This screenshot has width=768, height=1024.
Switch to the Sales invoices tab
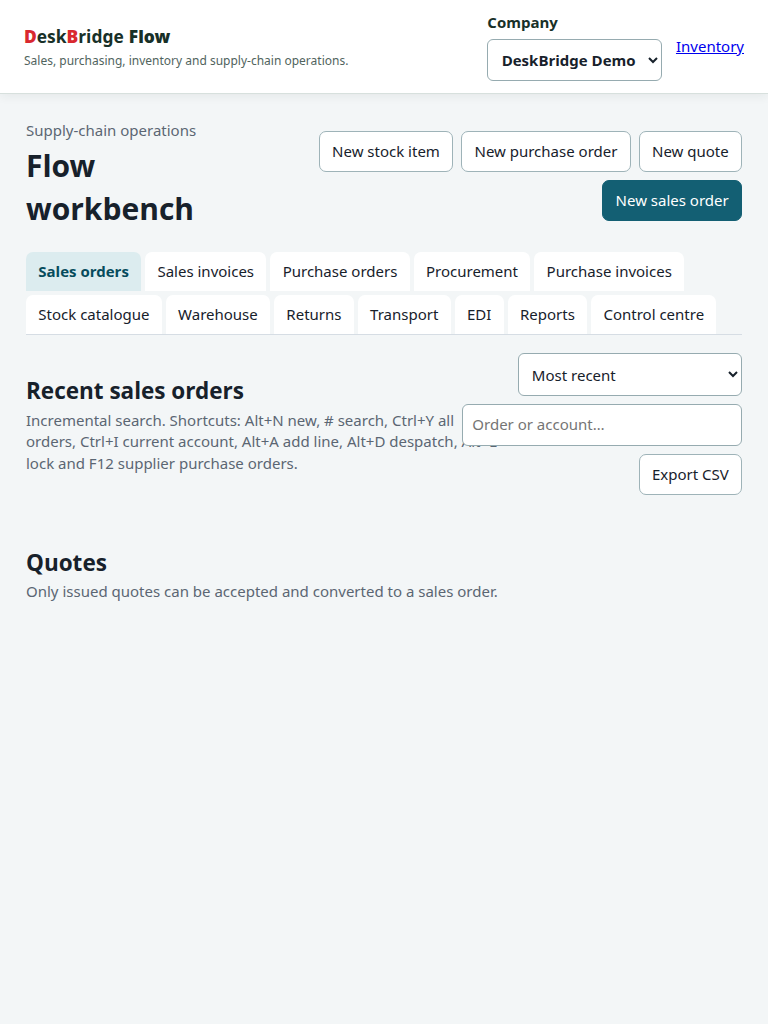pos(205,272)
